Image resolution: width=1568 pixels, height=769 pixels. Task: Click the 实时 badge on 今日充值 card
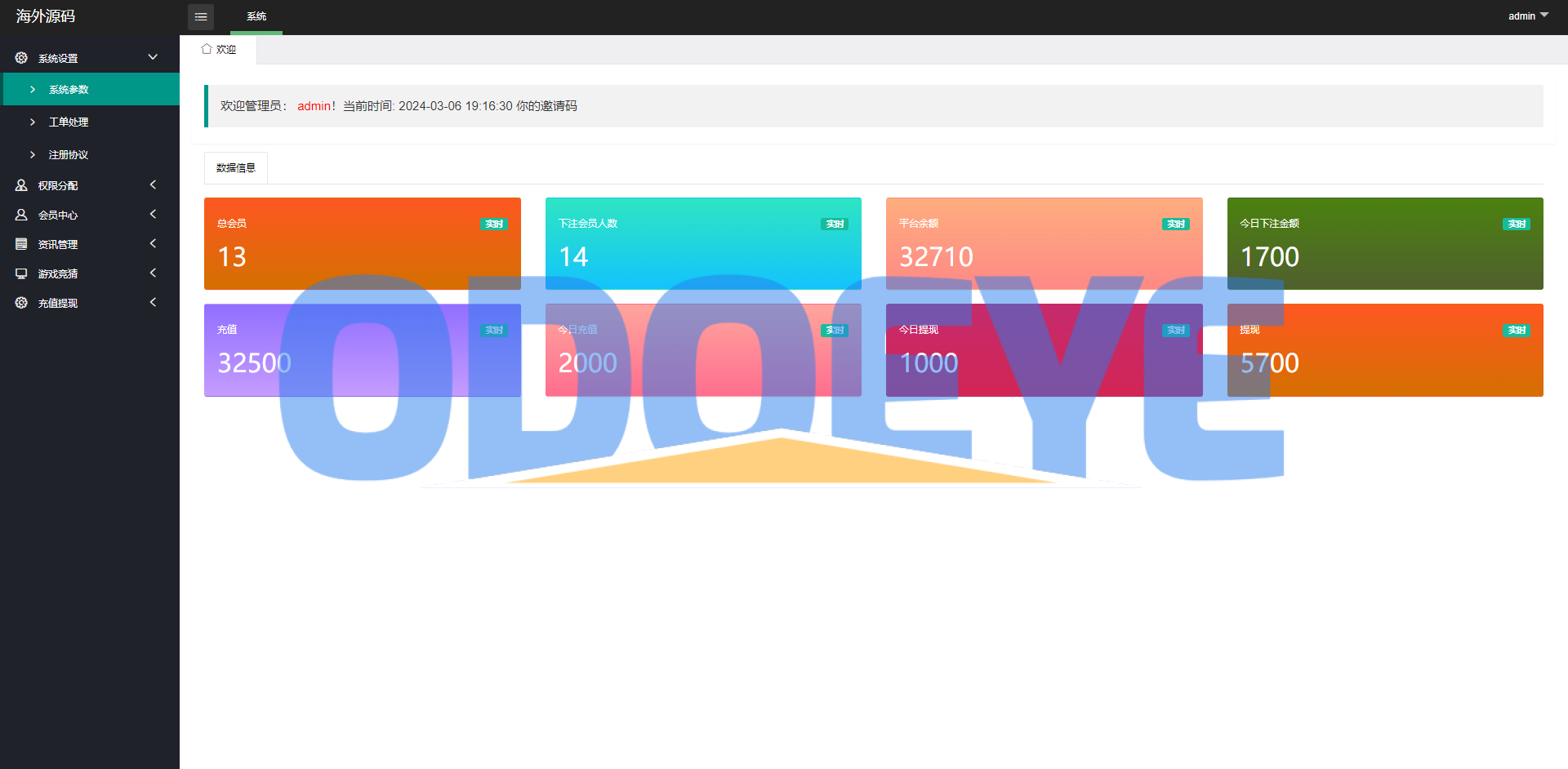click(x=835, y=330)
